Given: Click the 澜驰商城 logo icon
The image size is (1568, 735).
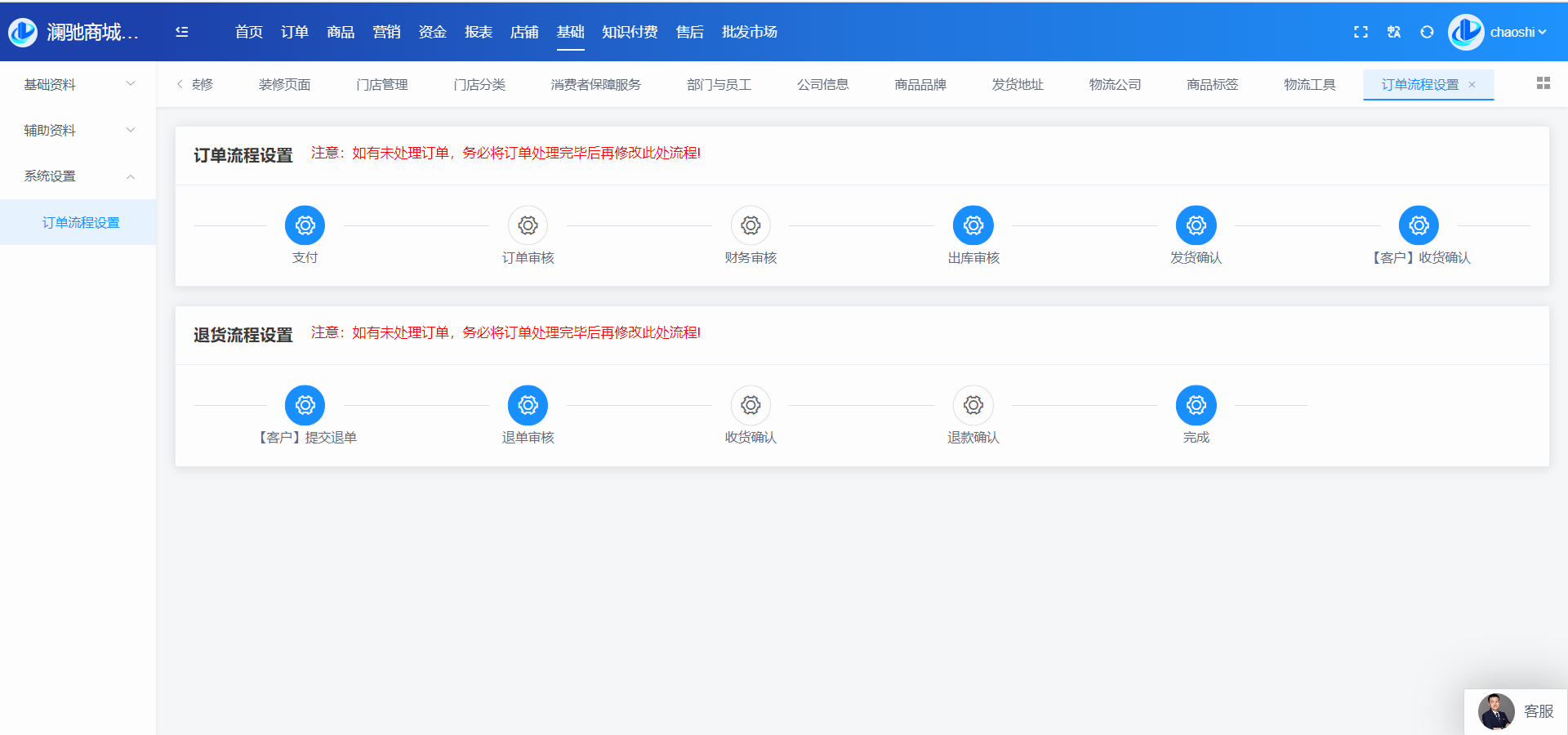Looking at the screenshot, I should pos(23,32).
